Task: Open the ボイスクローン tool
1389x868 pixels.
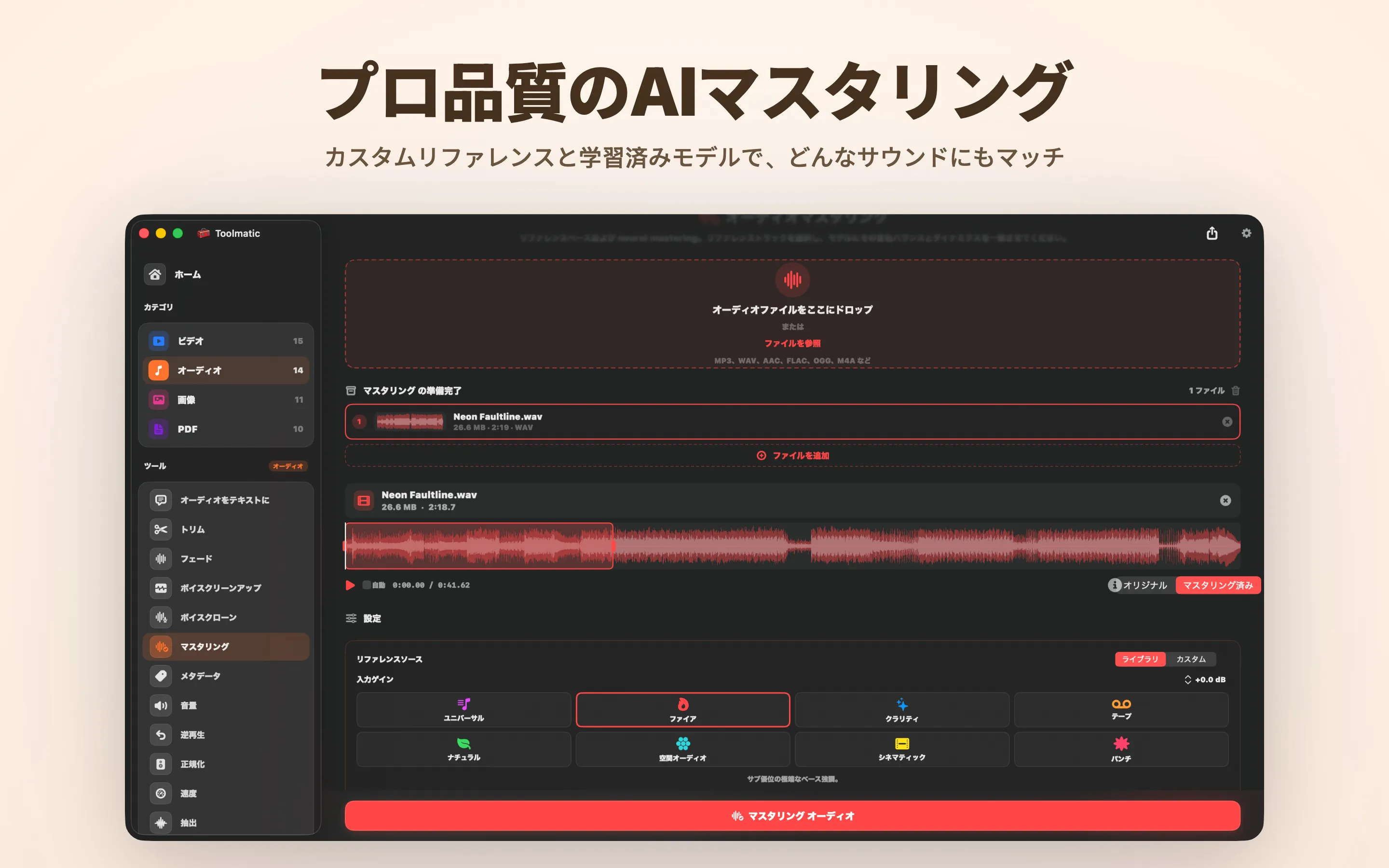Action: coord(225,617)
